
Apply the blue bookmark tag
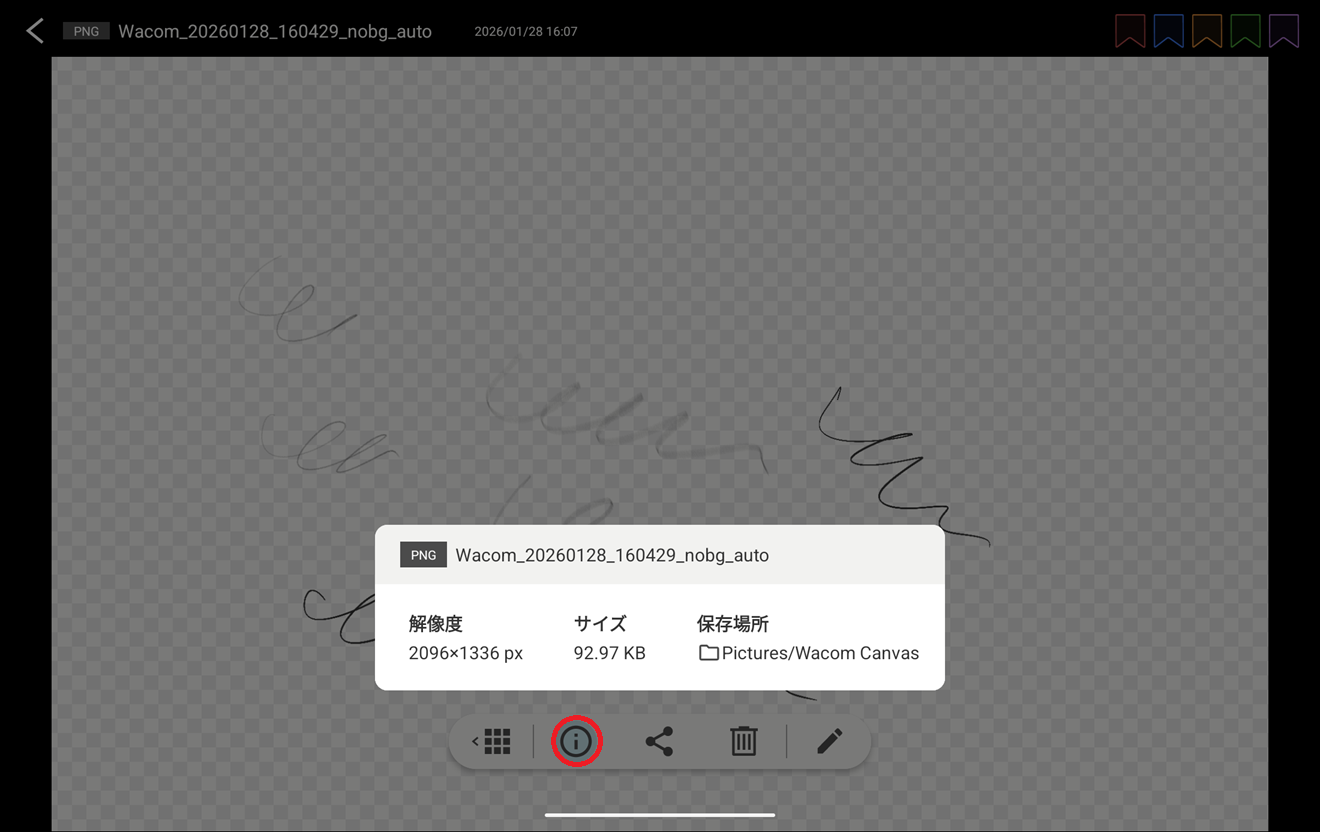[1168, 31]
